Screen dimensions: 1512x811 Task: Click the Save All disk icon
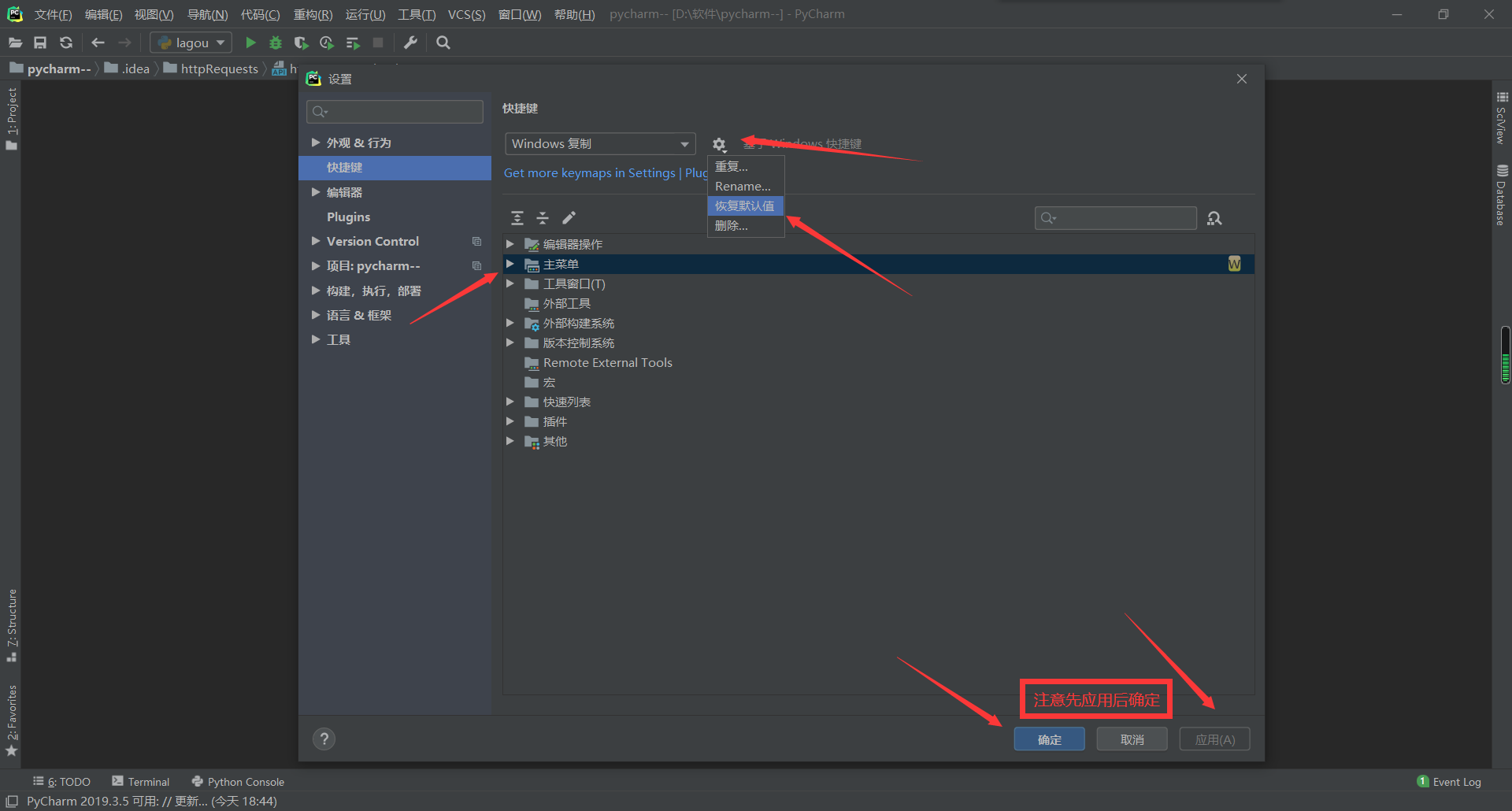click(40, 43)
